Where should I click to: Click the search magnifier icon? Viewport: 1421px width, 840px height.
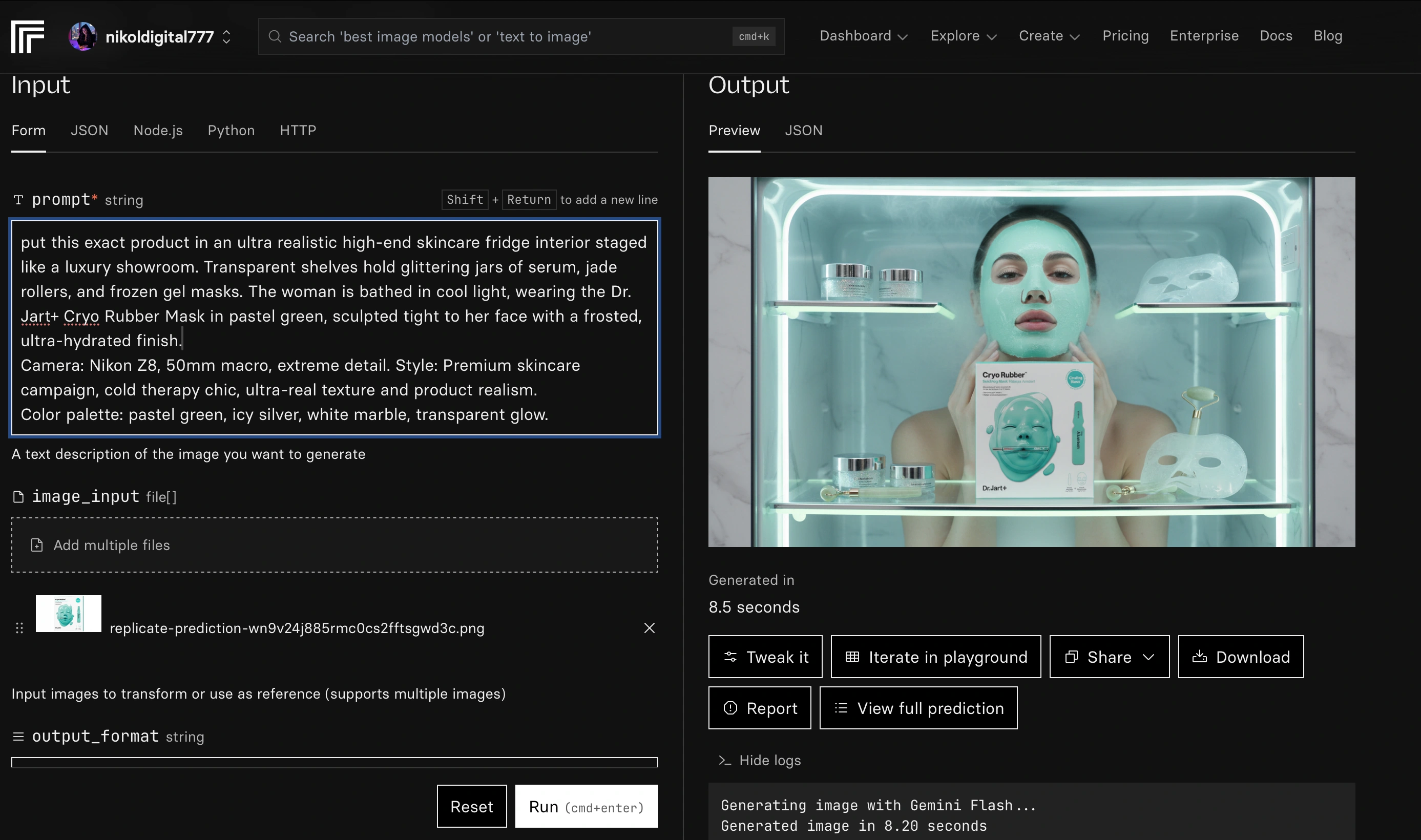point(275,37)
